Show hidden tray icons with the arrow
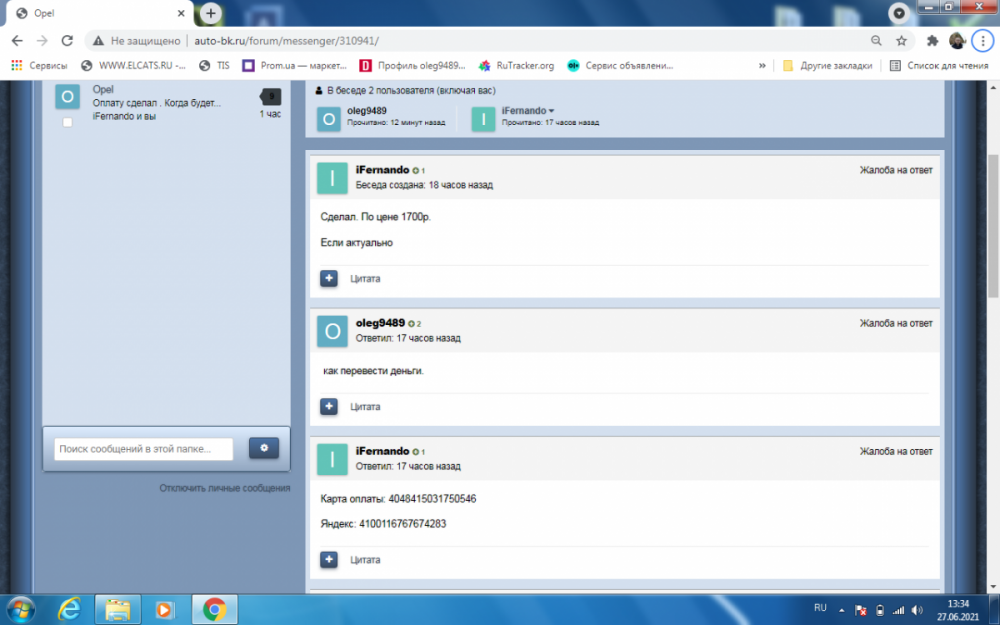This screenshot has height=625, width=1000. point(842,610)
